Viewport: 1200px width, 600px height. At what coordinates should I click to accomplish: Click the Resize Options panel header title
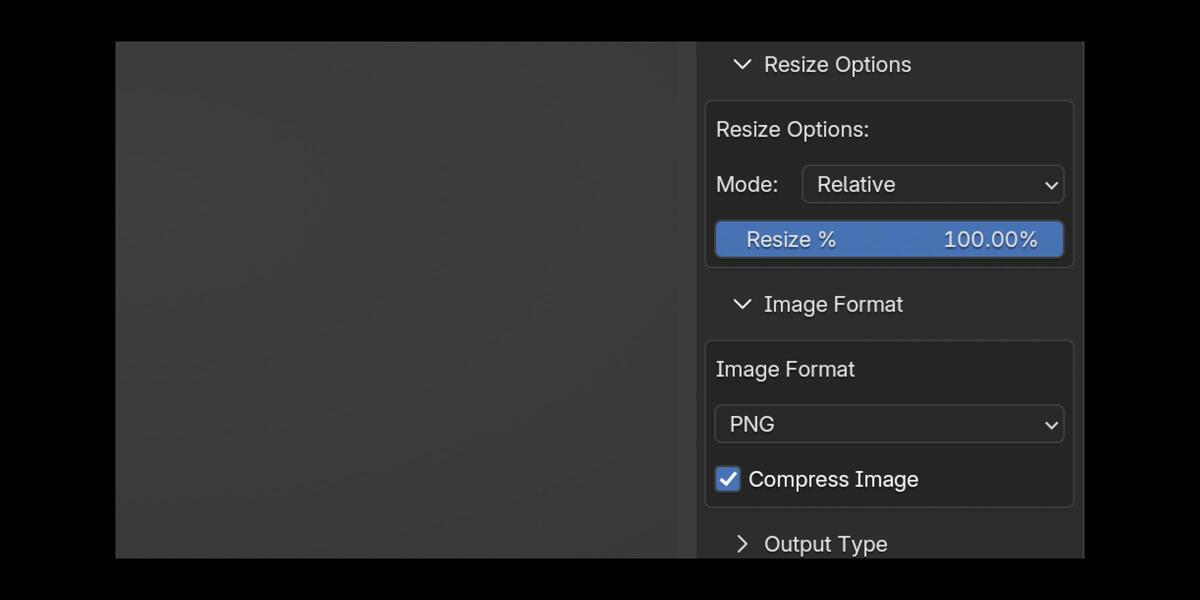point(837,64)
